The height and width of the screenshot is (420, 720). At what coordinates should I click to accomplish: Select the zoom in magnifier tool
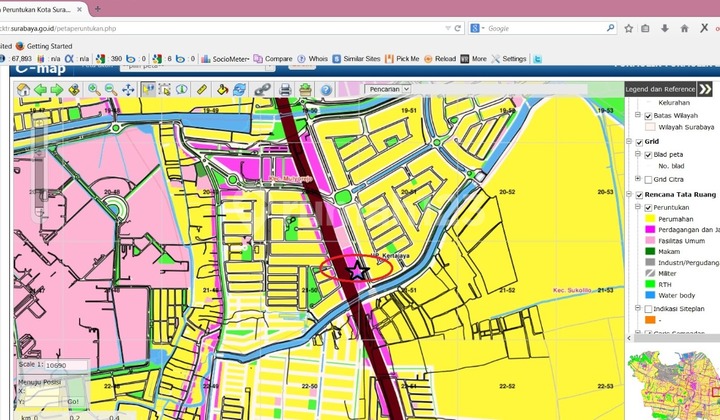click(x=93, y=90)
